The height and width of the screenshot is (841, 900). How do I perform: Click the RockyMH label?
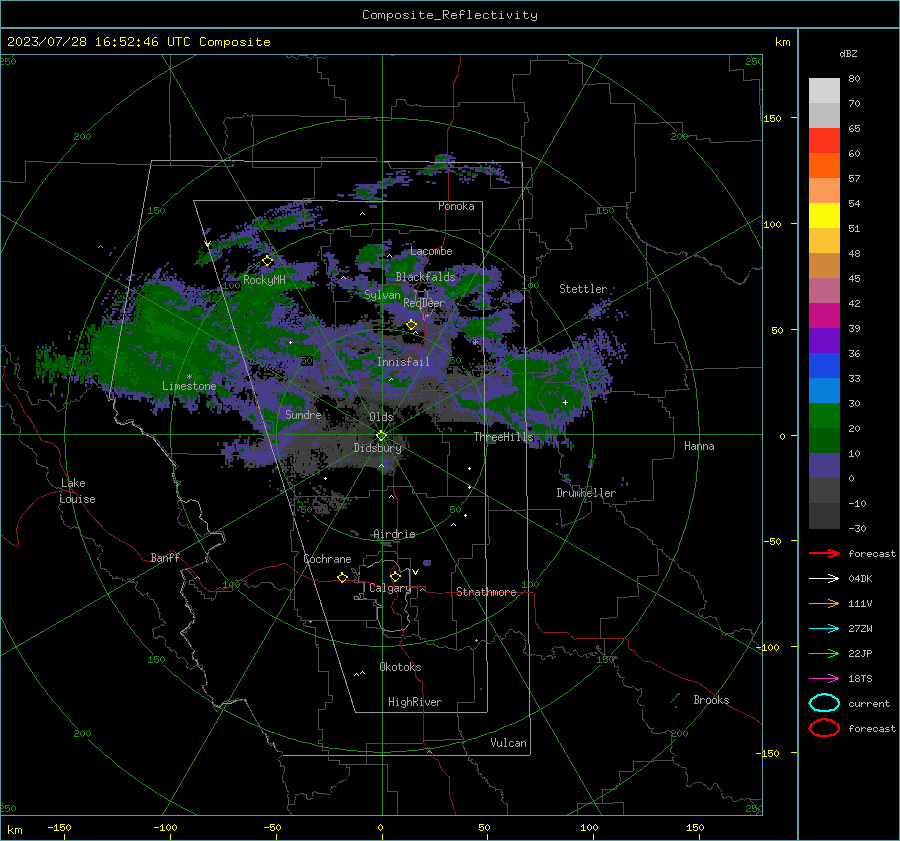(x=264, y=280)
